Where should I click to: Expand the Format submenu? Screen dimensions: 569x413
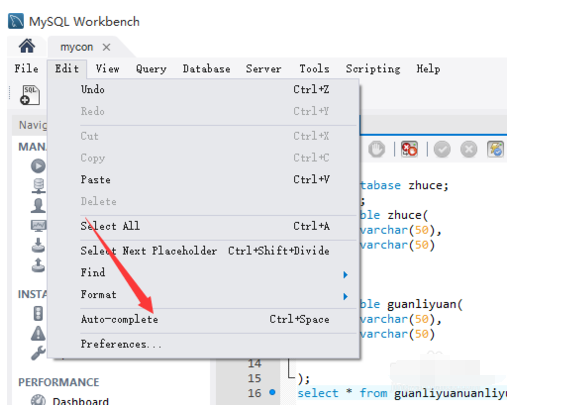[x=205, y=295]
